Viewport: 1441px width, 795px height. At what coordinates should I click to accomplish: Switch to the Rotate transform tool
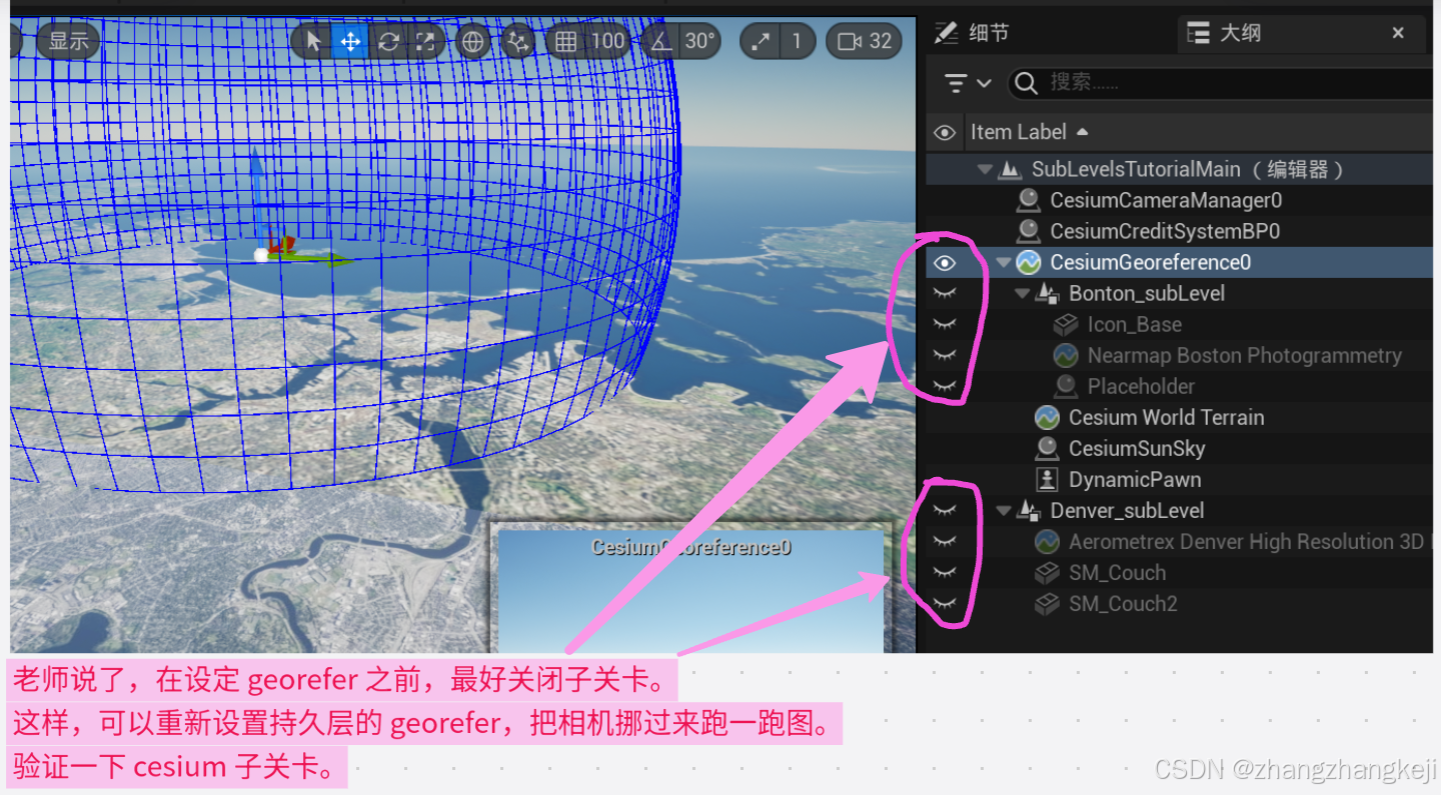[x=388, y=41]
